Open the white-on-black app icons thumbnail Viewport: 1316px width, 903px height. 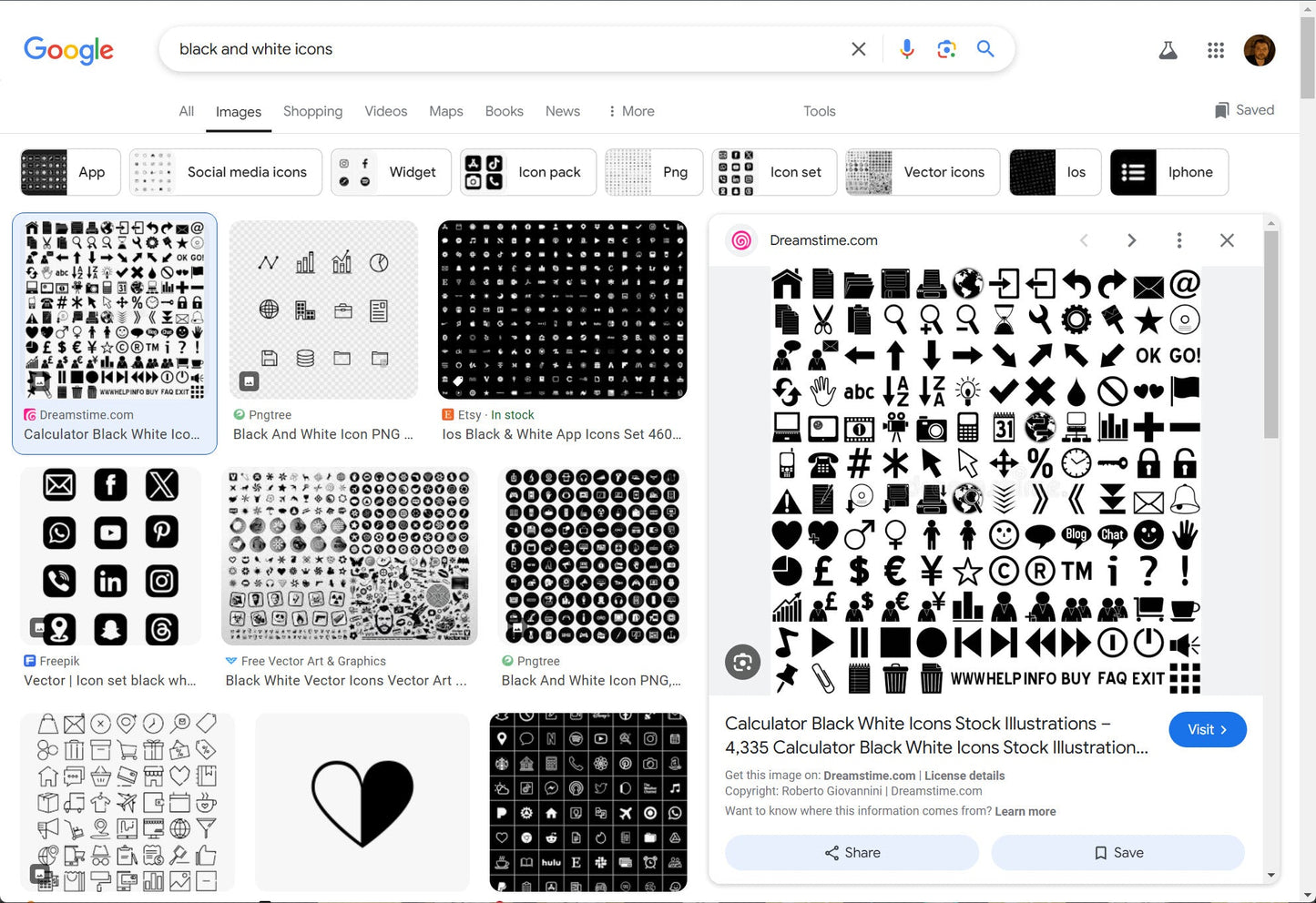588,803
